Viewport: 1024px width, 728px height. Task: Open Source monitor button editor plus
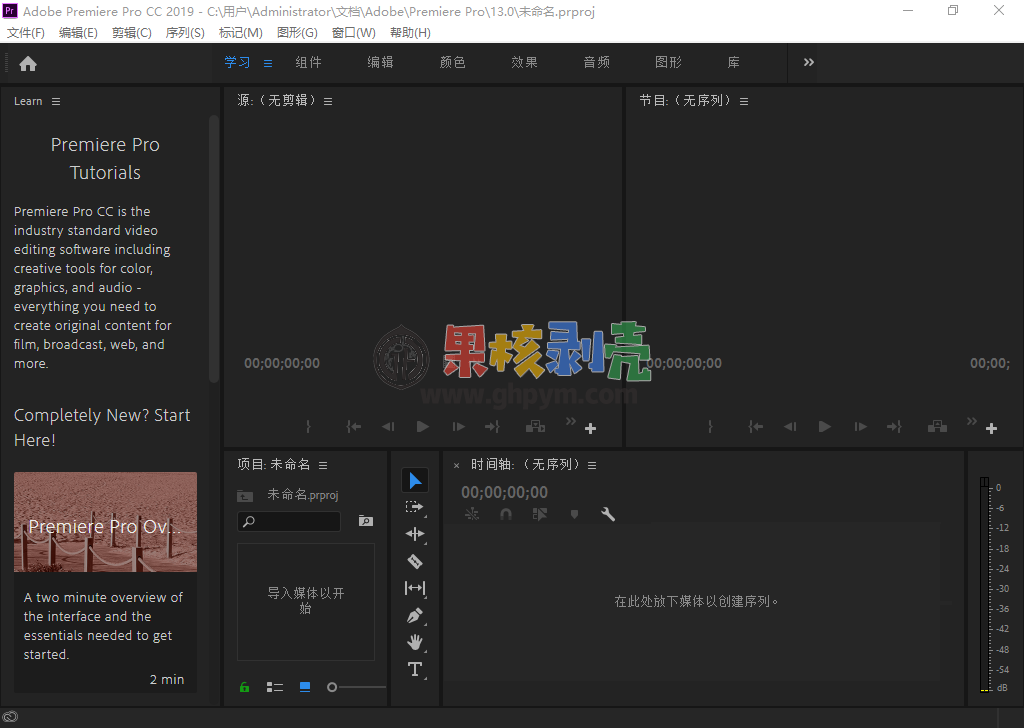[x=590, y=428]
